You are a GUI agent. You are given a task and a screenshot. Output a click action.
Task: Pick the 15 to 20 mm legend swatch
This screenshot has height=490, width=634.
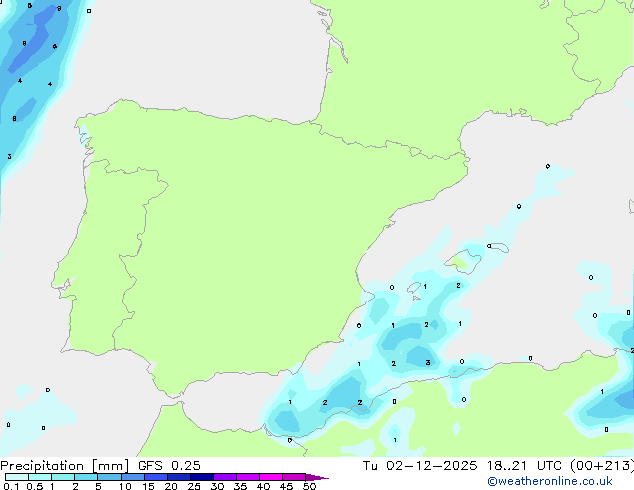point(156,477)
